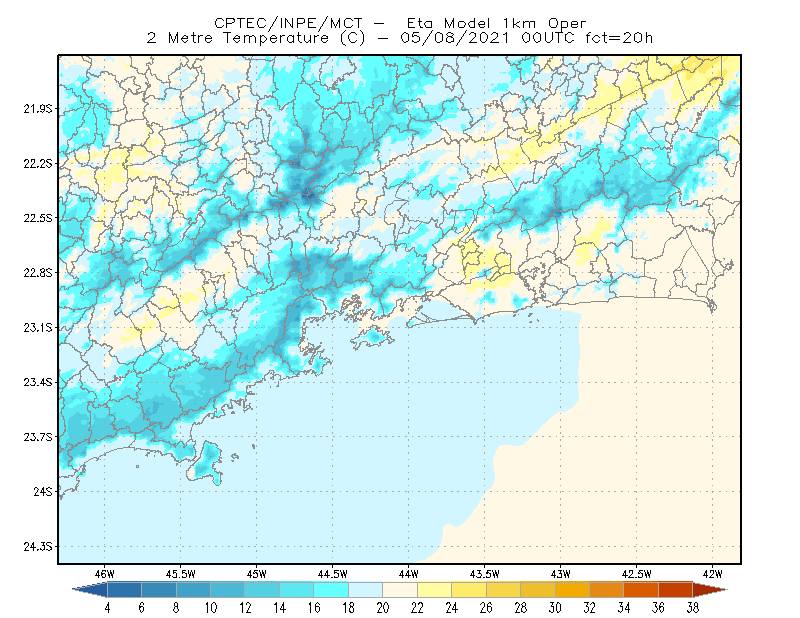Viewport: 800px width, 618px height.
Task: Click the 24.3S latitude axis label
Action: (x=37, y=547)
